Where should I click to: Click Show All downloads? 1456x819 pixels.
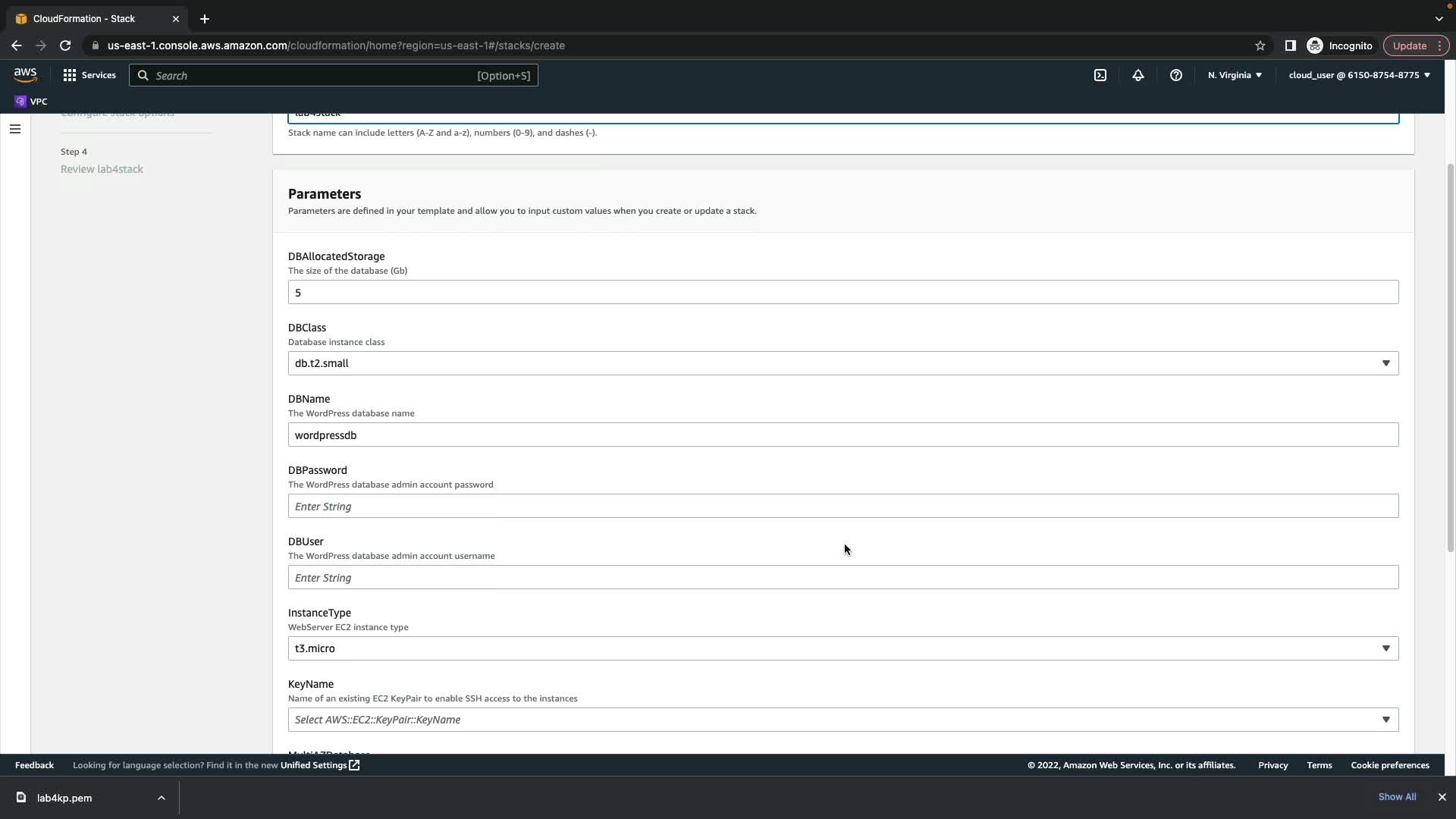(x=1396, y=797)
